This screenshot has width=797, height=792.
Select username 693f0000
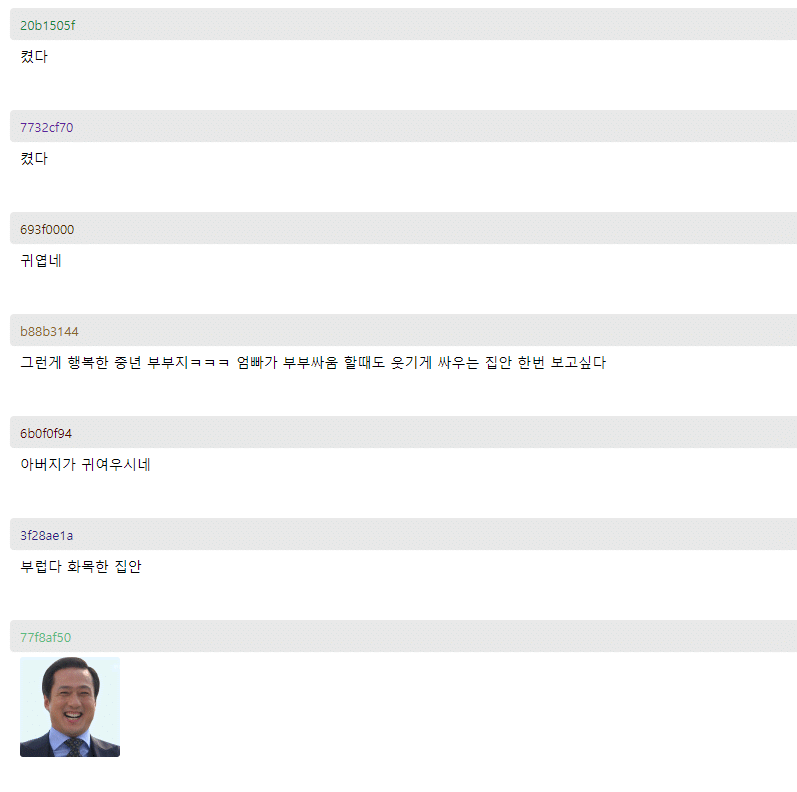[x=47, y=230]
